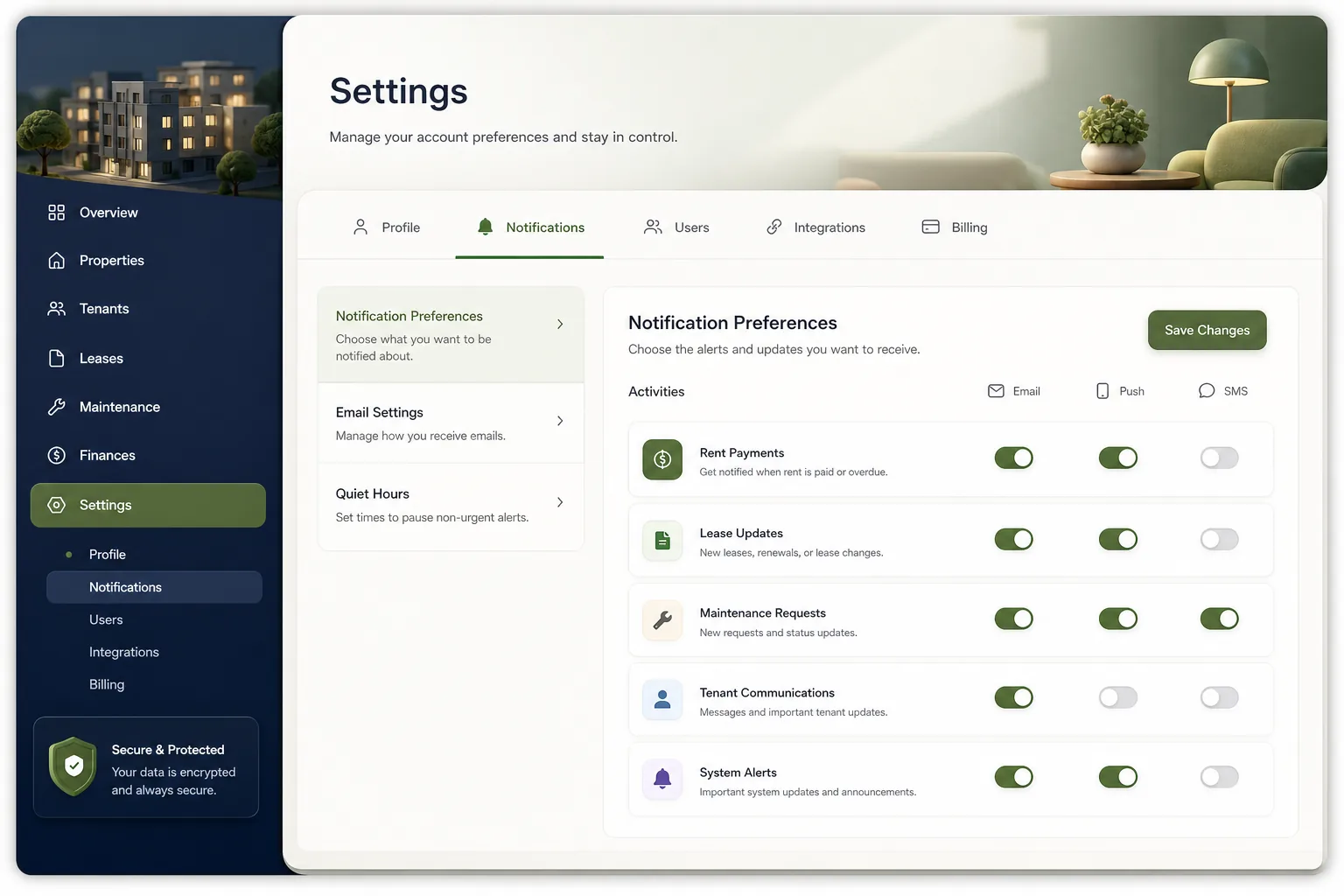Open Integrations in Settings submenu

coord(124,652)
